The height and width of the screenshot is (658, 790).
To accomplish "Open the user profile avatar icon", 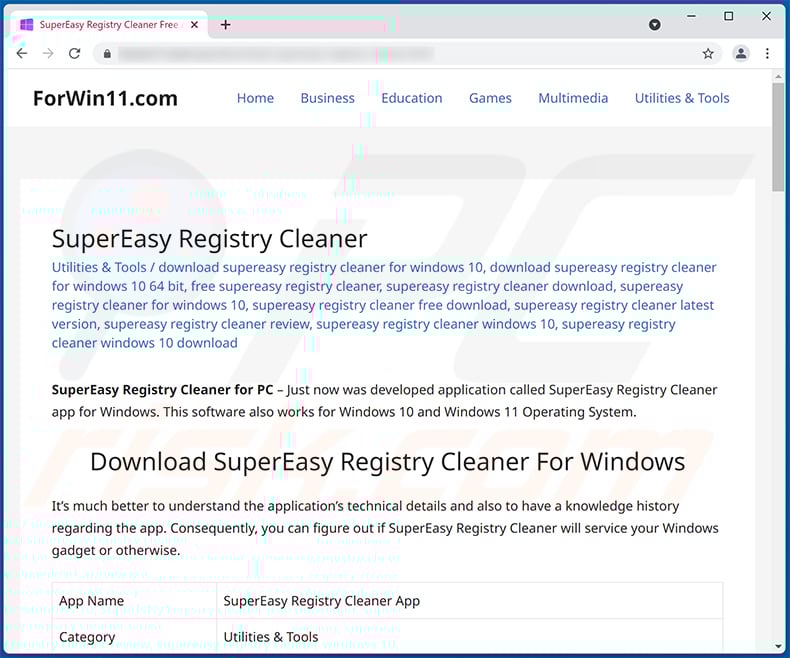I will pos(741,54).
